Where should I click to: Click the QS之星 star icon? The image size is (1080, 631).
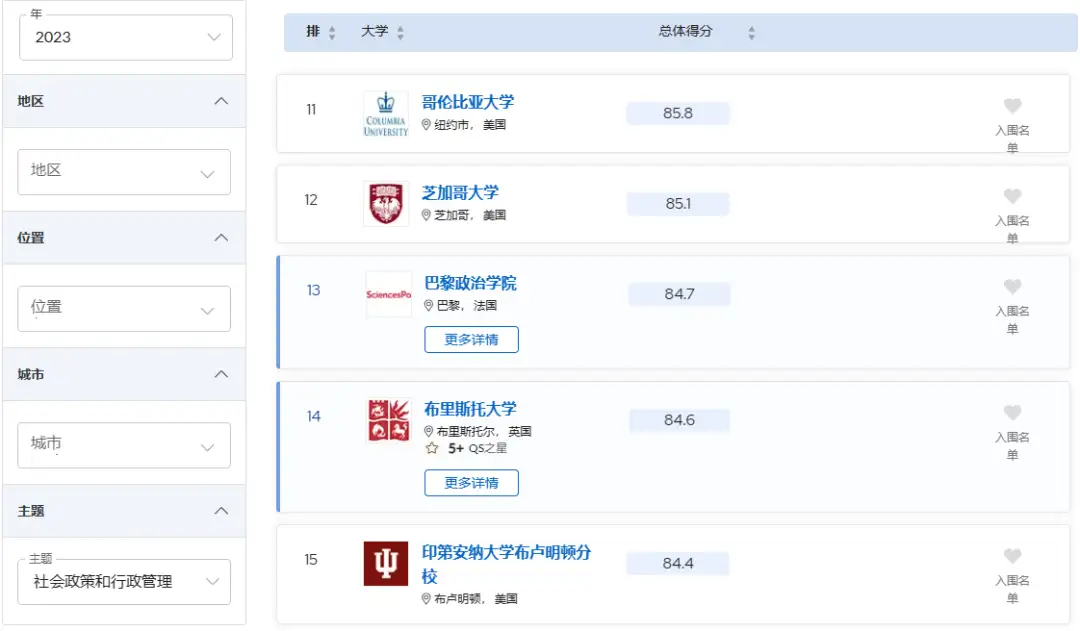click(x=432, y=448)
